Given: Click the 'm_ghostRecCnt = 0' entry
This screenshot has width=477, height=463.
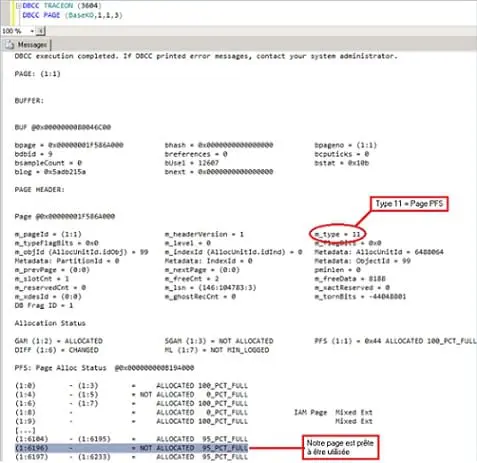Looking at the screenshot, I should (200, 296).
